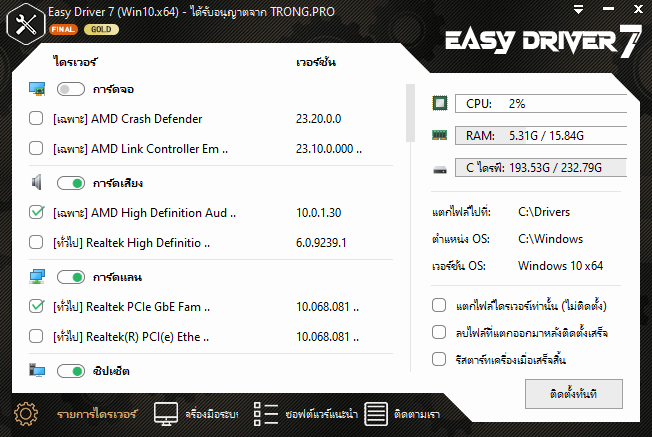Check the AMD Crash Defender driver
652x437 pixels.
click(x=37, y=119)
